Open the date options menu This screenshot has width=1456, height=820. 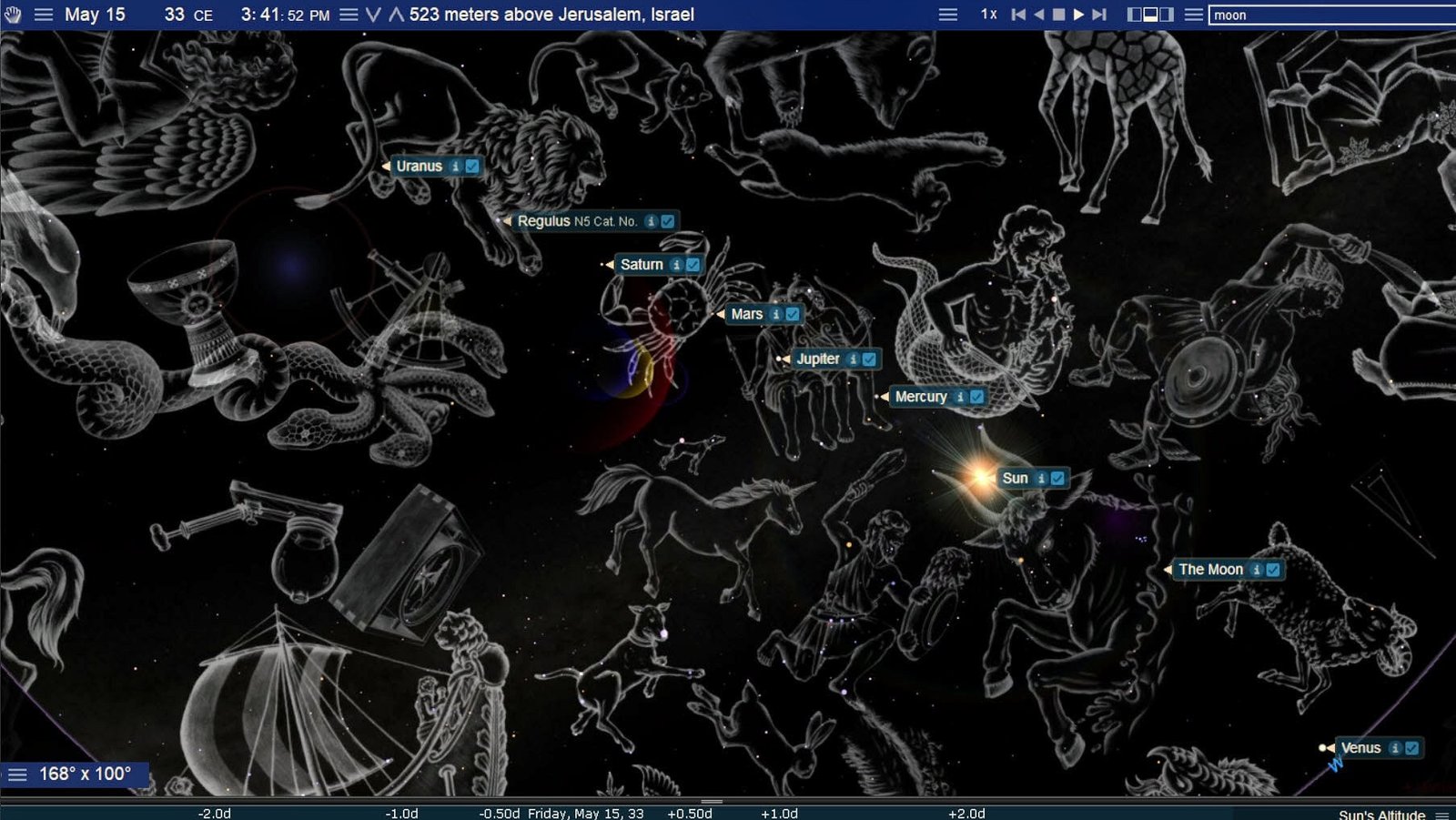pos(44,15)
